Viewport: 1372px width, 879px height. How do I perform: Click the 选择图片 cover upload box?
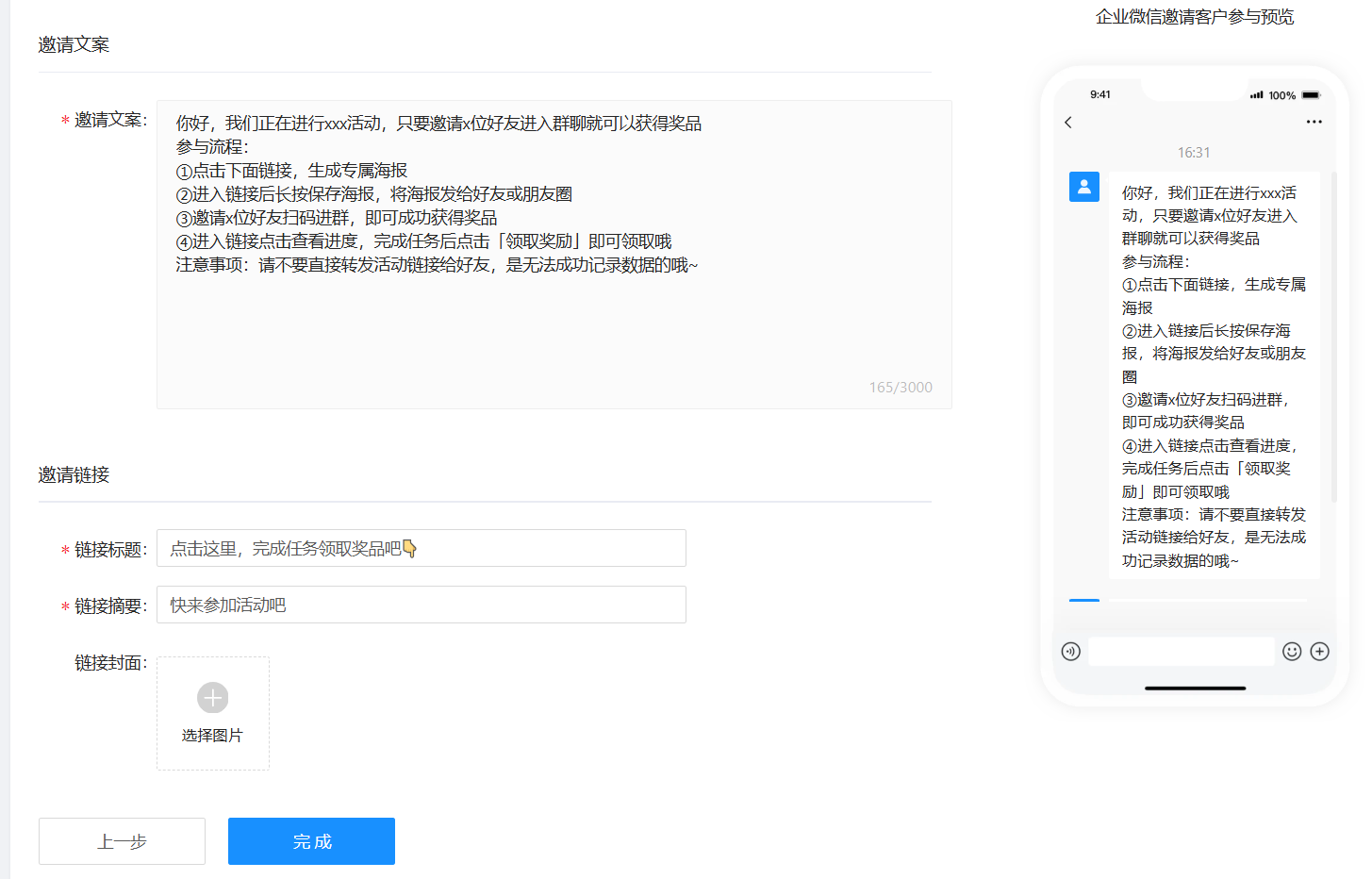click(x=213, y=713)
